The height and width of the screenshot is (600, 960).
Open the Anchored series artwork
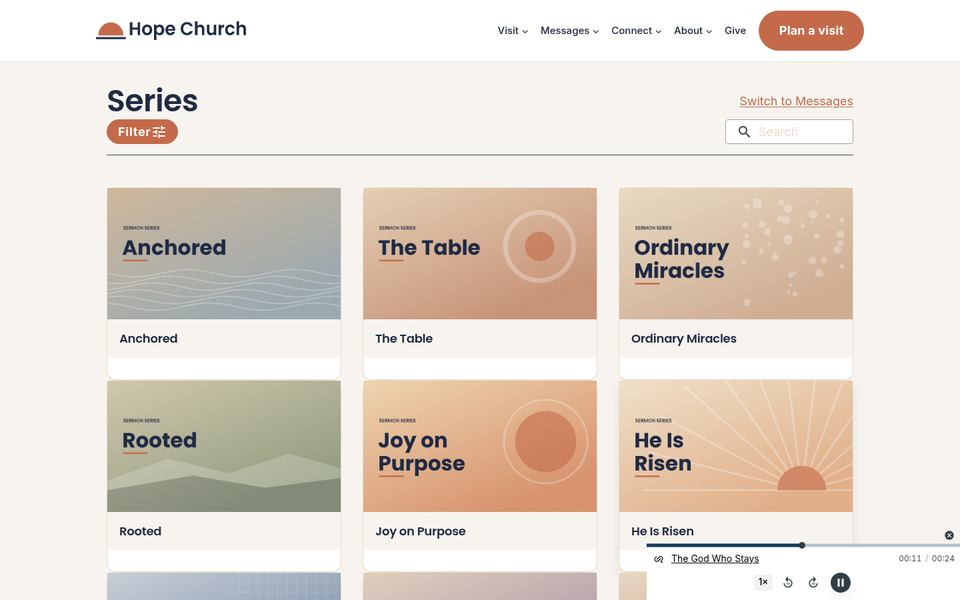[224, 253]
